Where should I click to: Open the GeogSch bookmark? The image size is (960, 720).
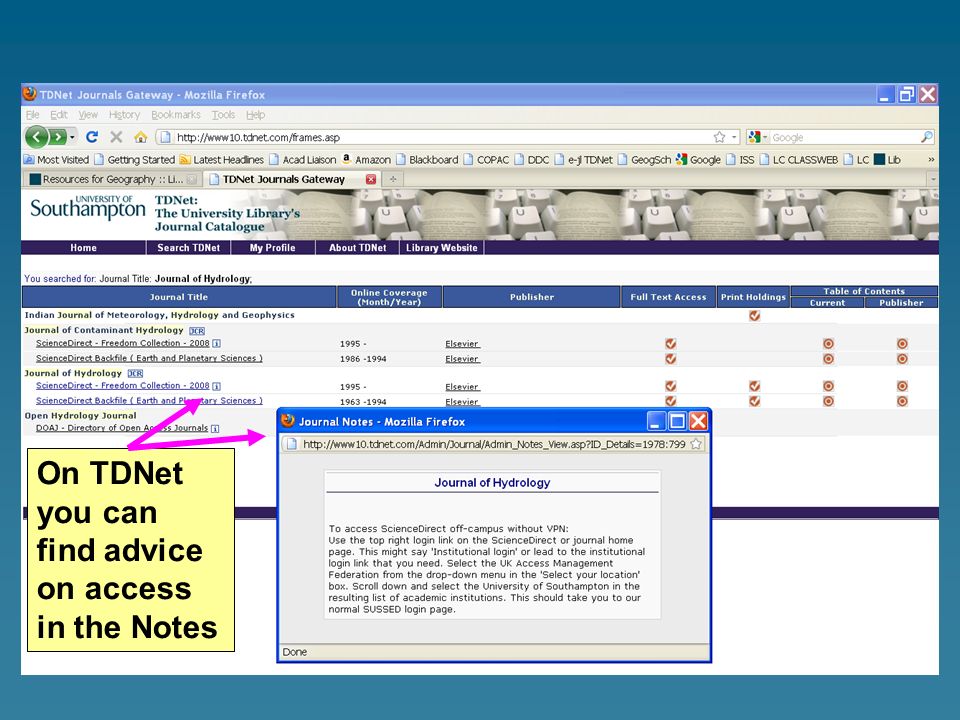pos(645,160)
